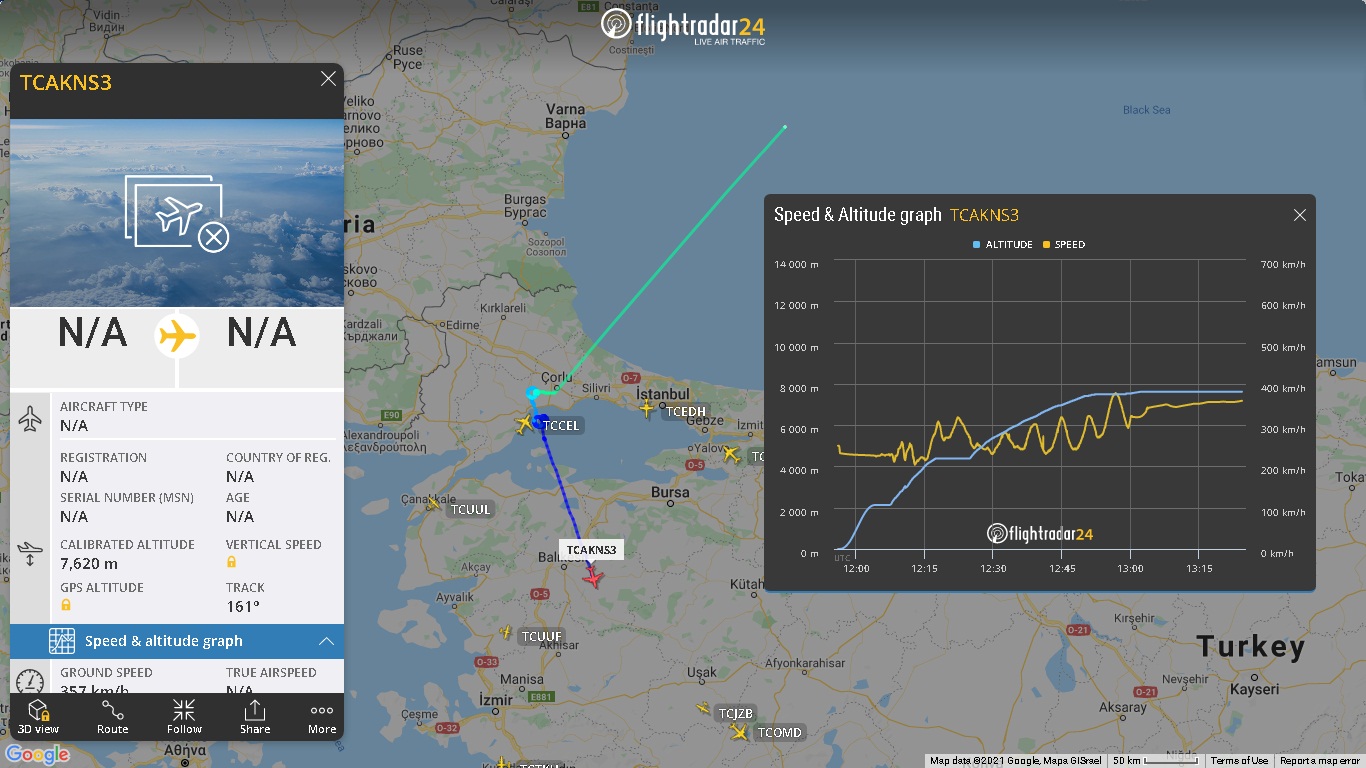Select the TCOMD aircraft icon
This screenshot has height=768, width=1366.
pyautogui.click(x=739, y=732)
